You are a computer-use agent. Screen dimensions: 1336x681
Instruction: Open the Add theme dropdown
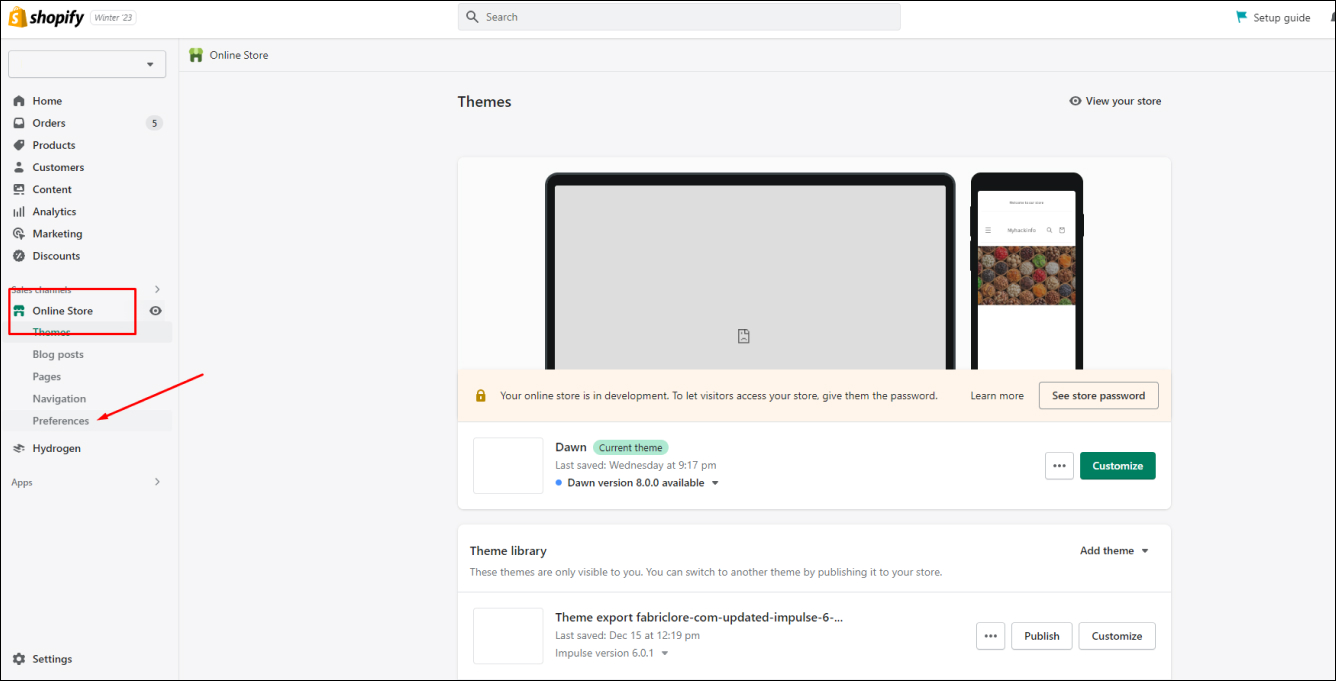coord(1114,551)
